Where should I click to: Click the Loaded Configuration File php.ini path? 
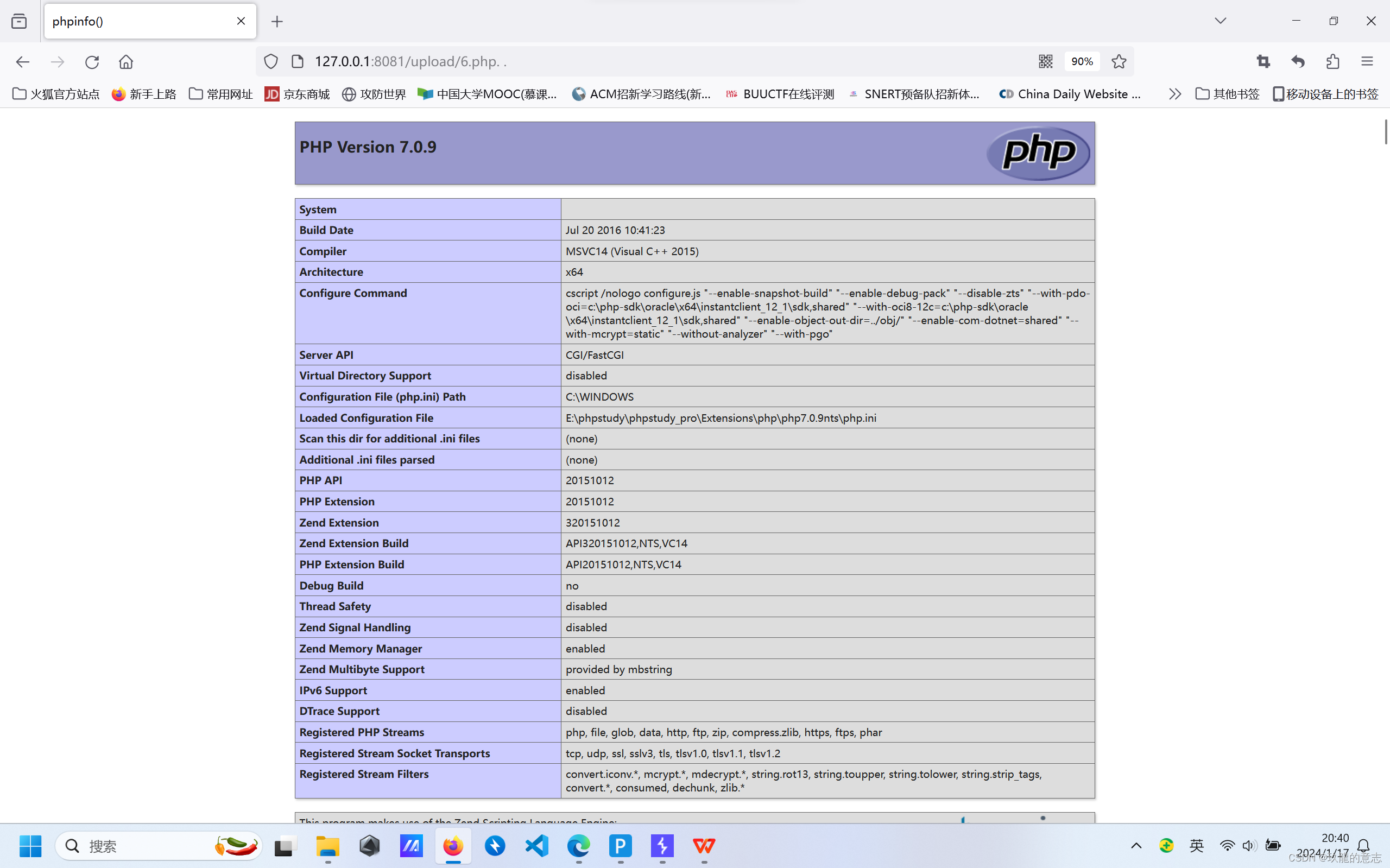click(721, 418)
